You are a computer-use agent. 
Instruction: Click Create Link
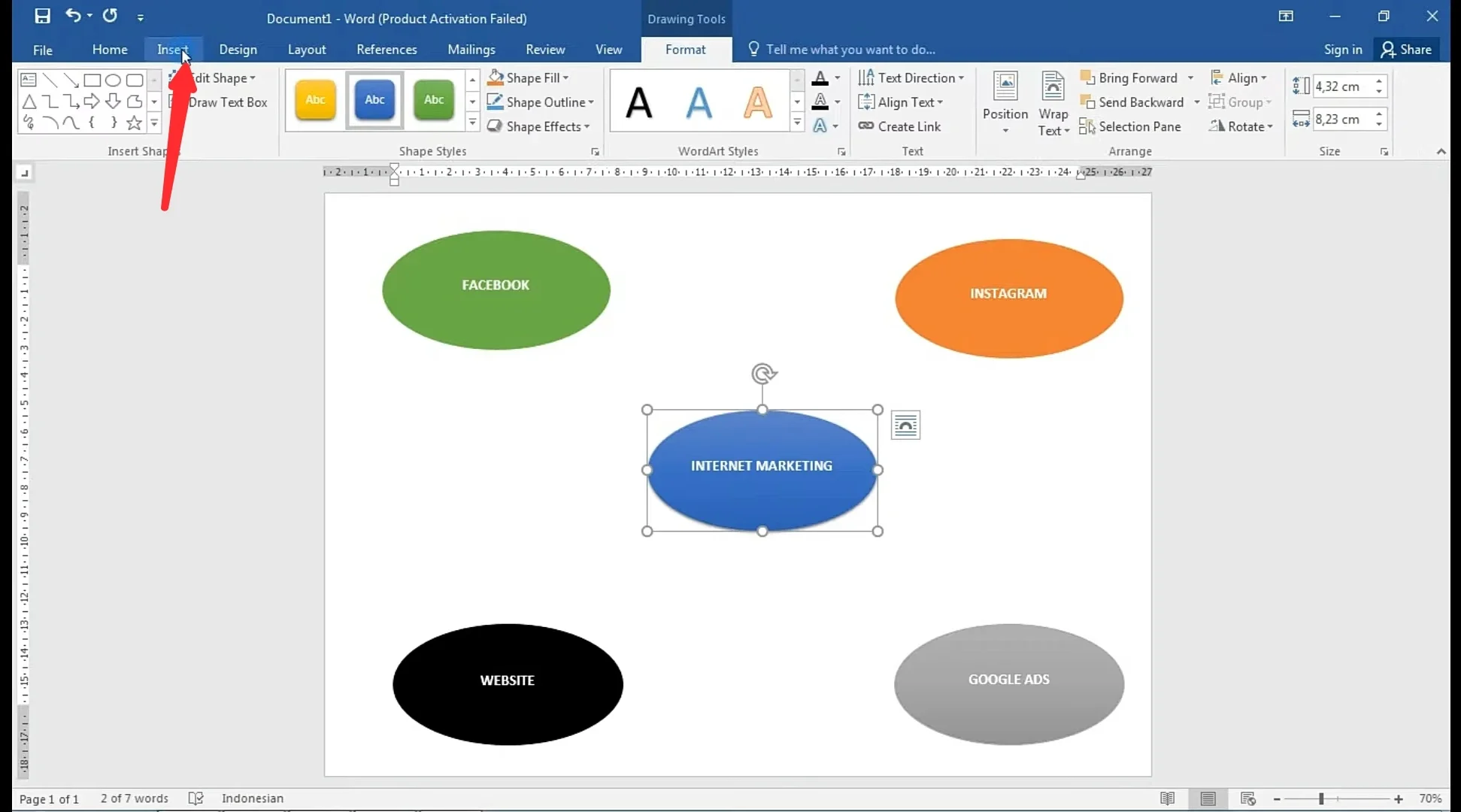(899, 126)
